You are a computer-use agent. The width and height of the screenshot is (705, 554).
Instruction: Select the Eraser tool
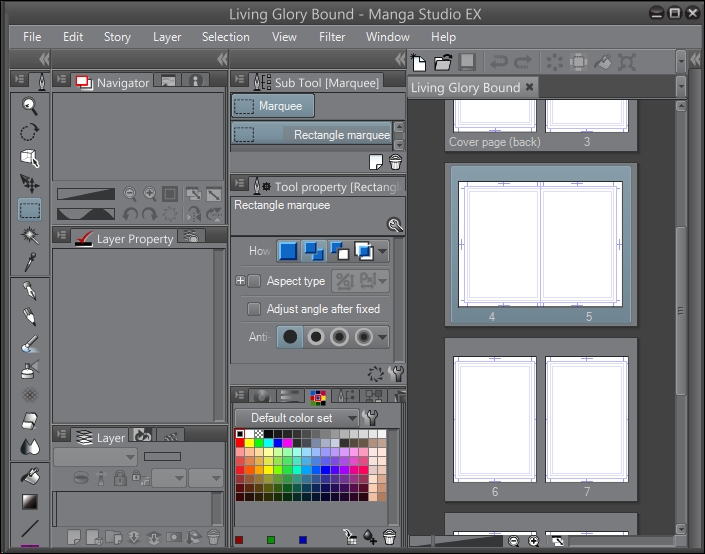pos(30,421)
